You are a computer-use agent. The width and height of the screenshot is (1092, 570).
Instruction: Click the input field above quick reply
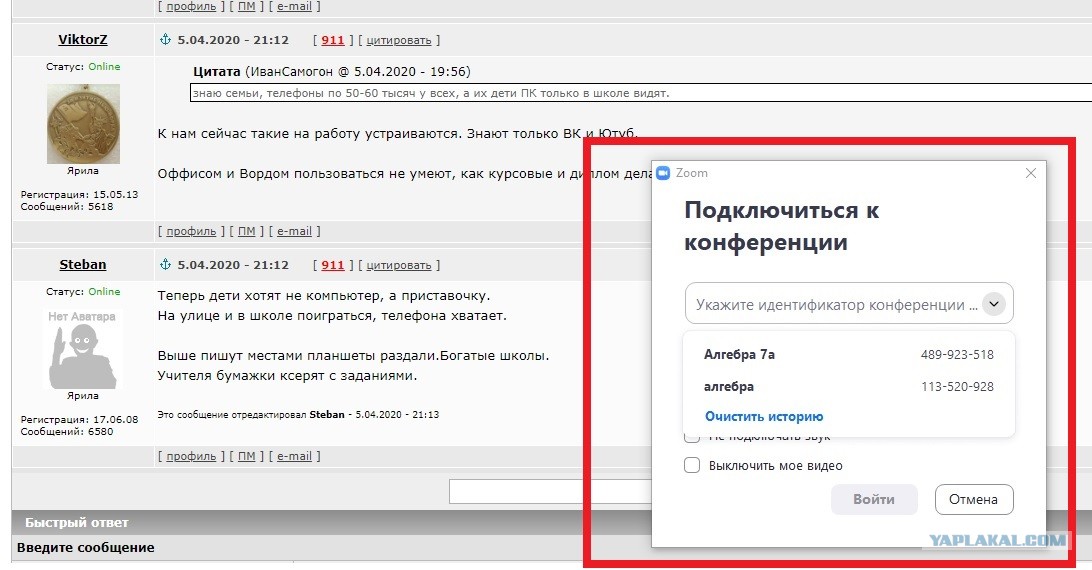click(550, 491)
